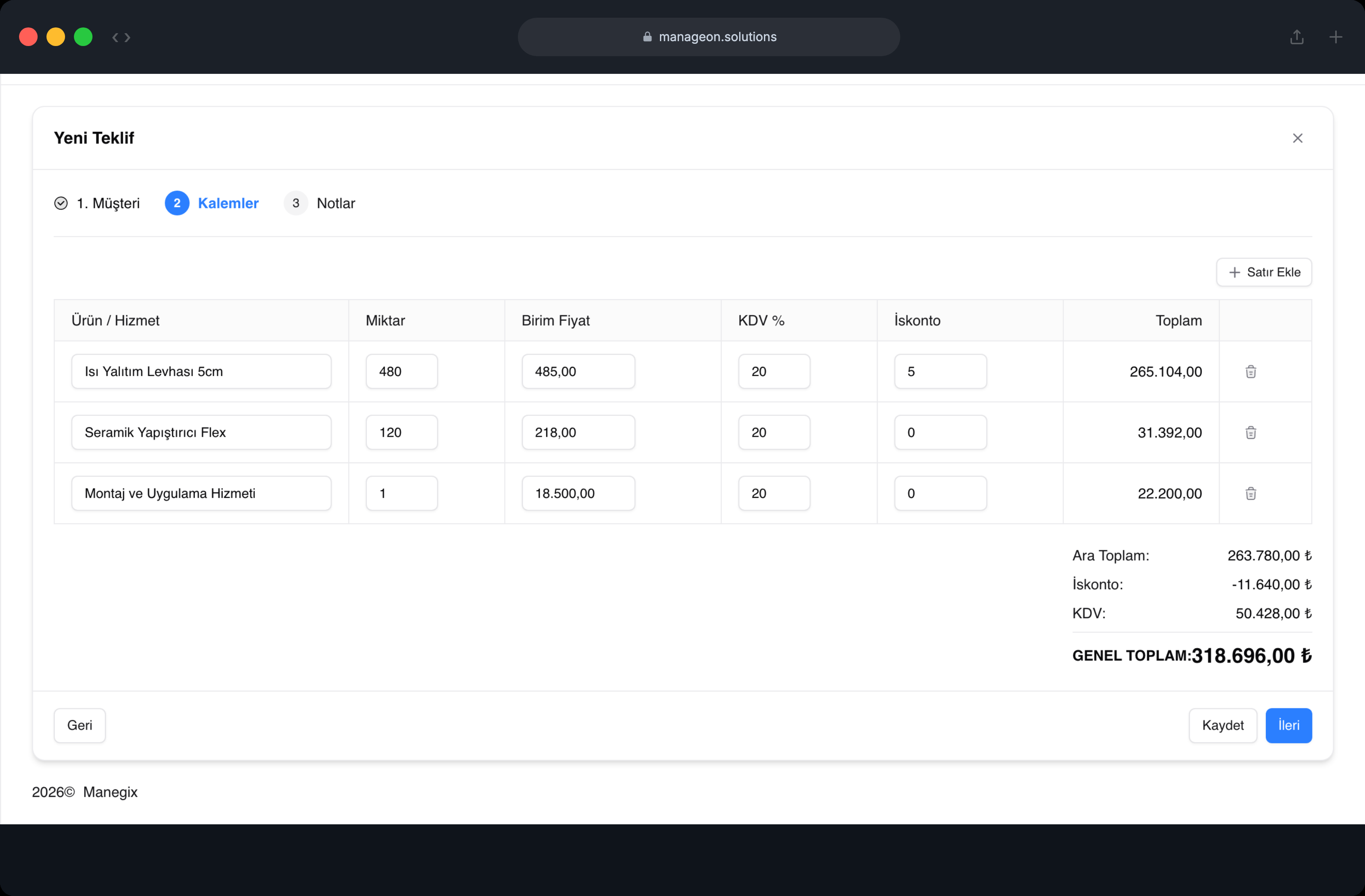The height and width of the screenshot is (896, 1365).
Task: Save the quote with Kaydet
Action: pos(1222,725)
